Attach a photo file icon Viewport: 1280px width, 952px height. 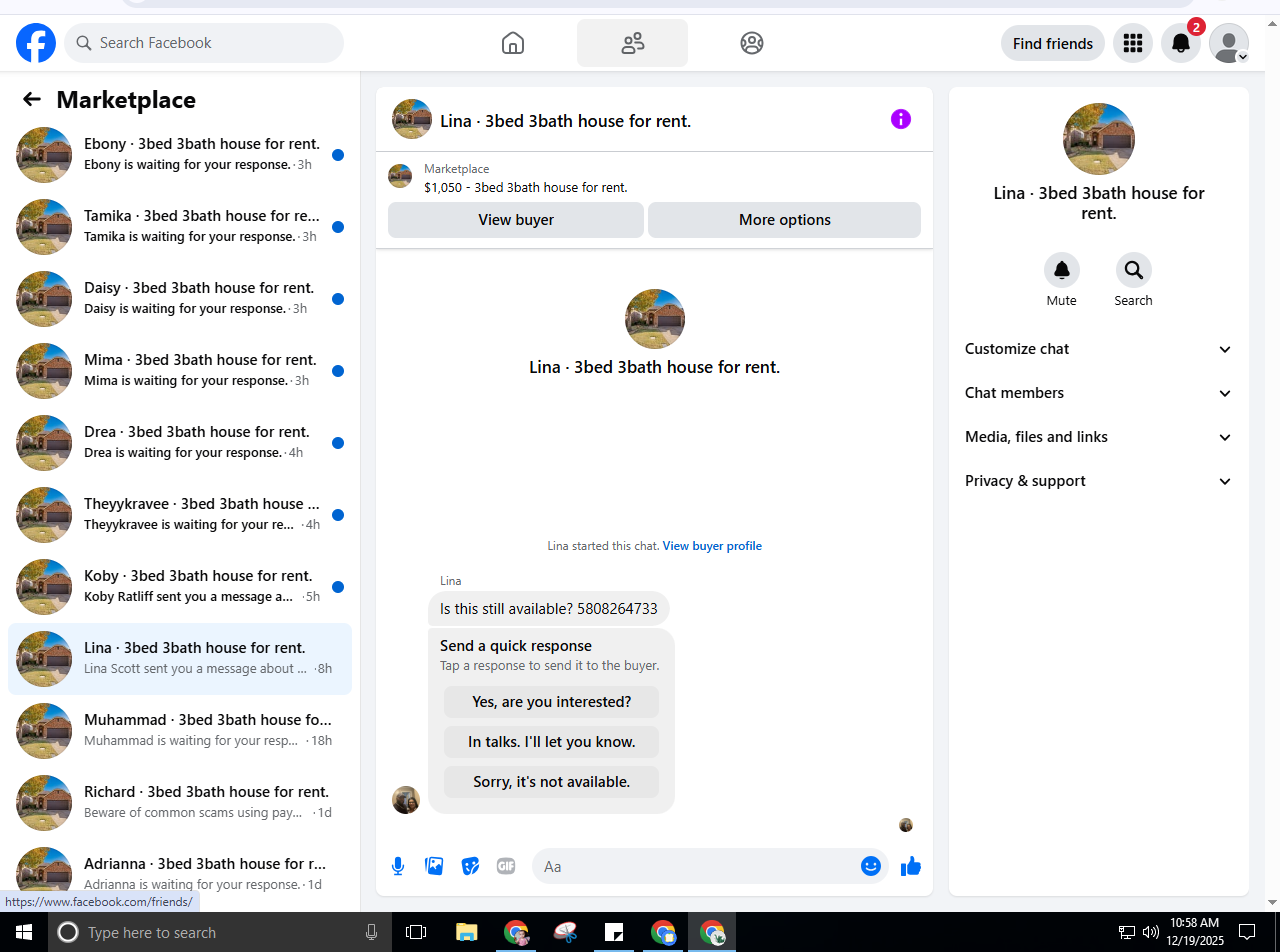click(x=434, y=866)
